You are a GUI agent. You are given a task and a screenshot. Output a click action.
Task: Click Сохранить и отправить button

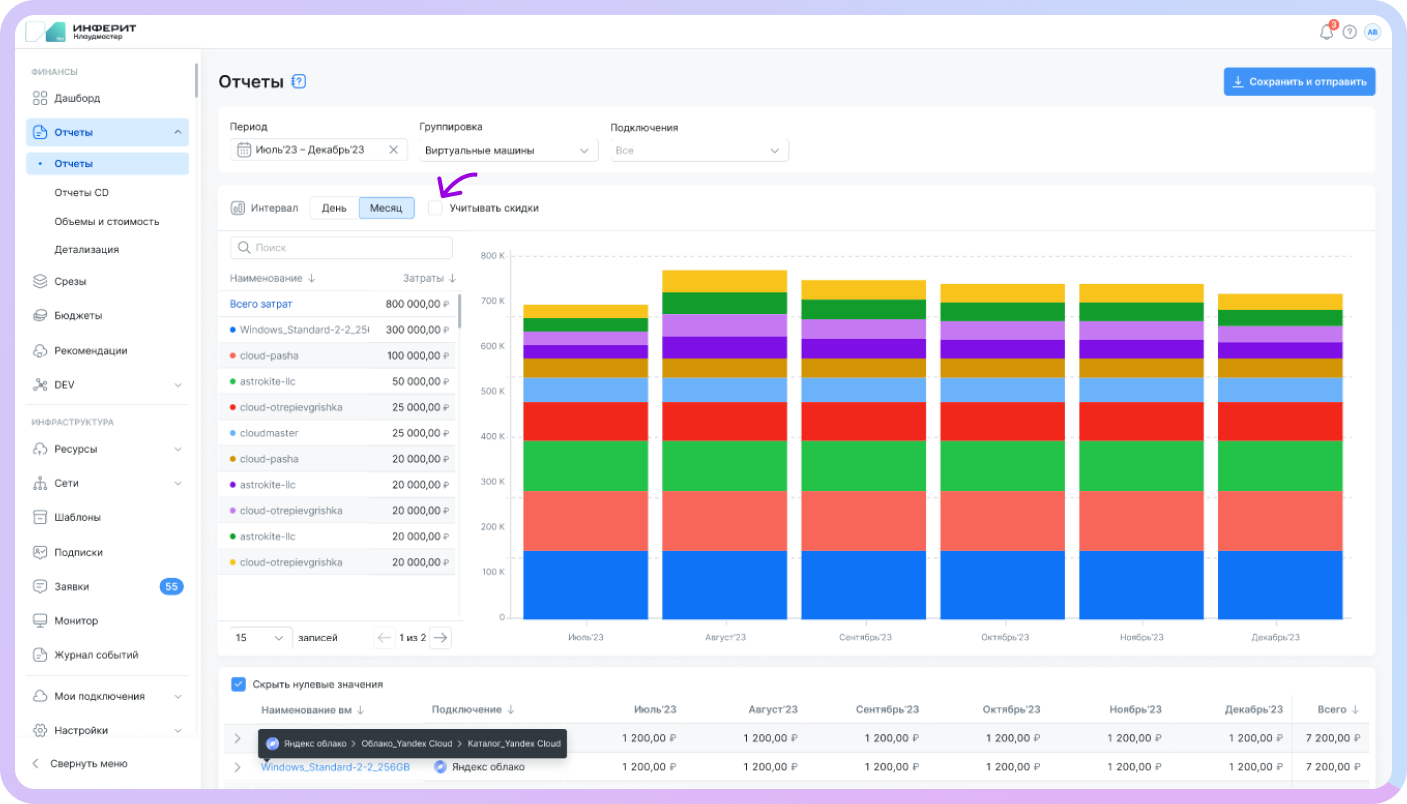(x=1299, y=82)
